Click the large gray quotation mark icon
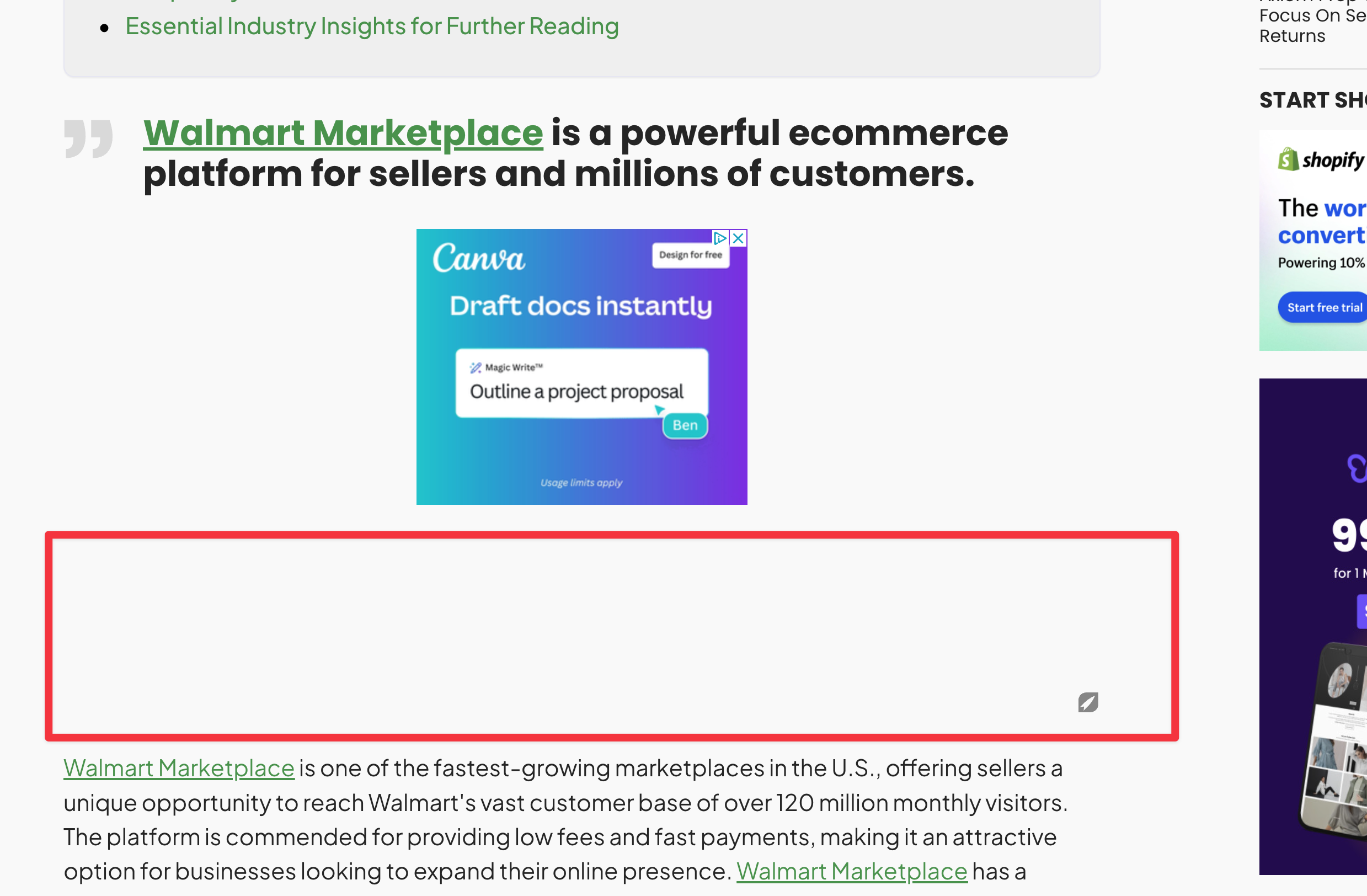Screen dimensions: 1367x896 pos(88,138)
